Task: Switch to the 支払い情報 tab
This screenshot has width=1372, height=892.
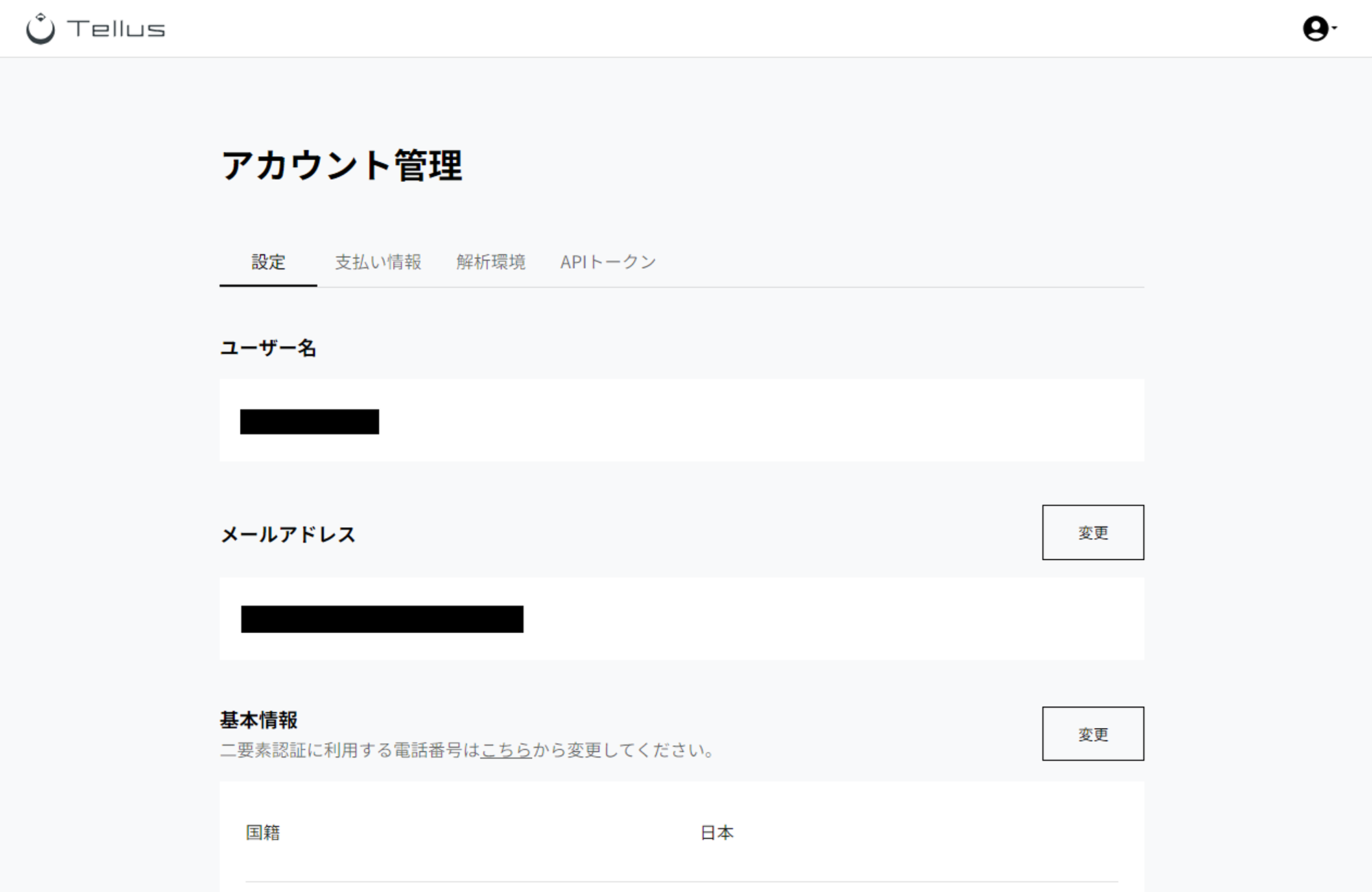Action: (x=378, y=262)
